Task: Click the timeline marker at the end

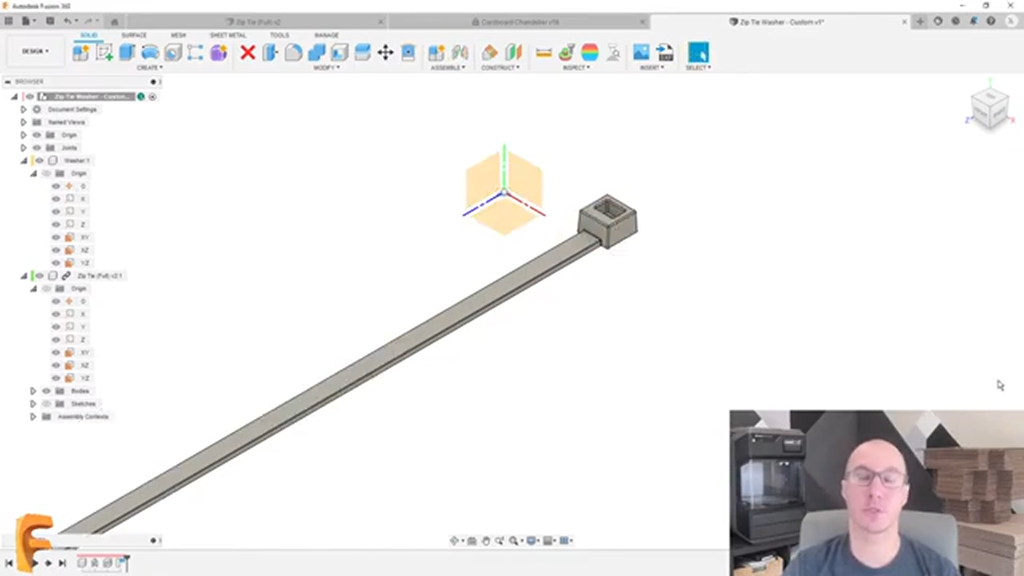Action: [x=126, y=559]
